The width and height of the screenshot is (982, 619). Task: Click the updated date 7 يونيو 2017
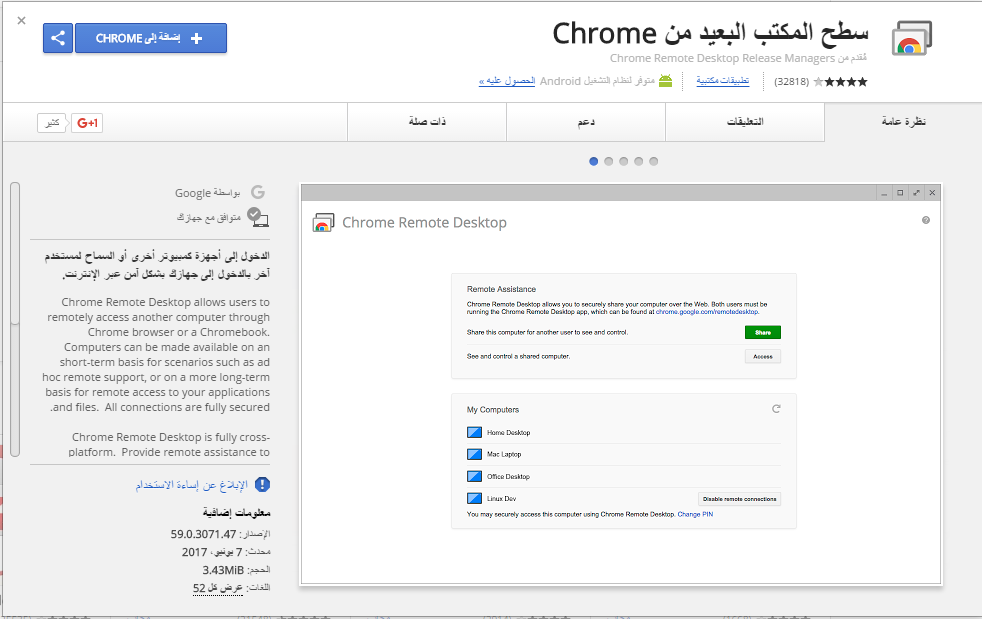(x=212, y=552)
